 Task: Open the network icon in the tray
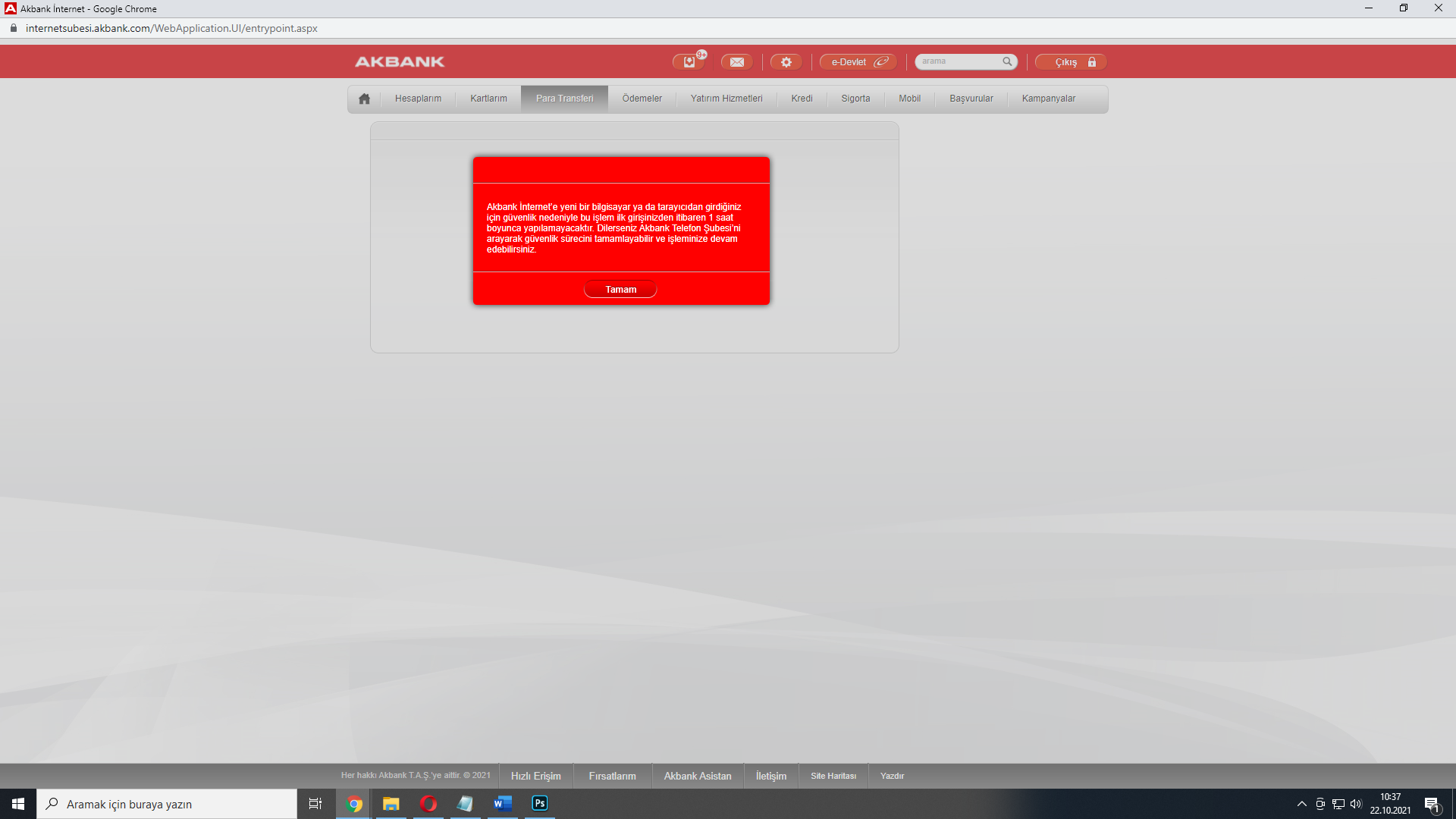(x=1338, y=804)
